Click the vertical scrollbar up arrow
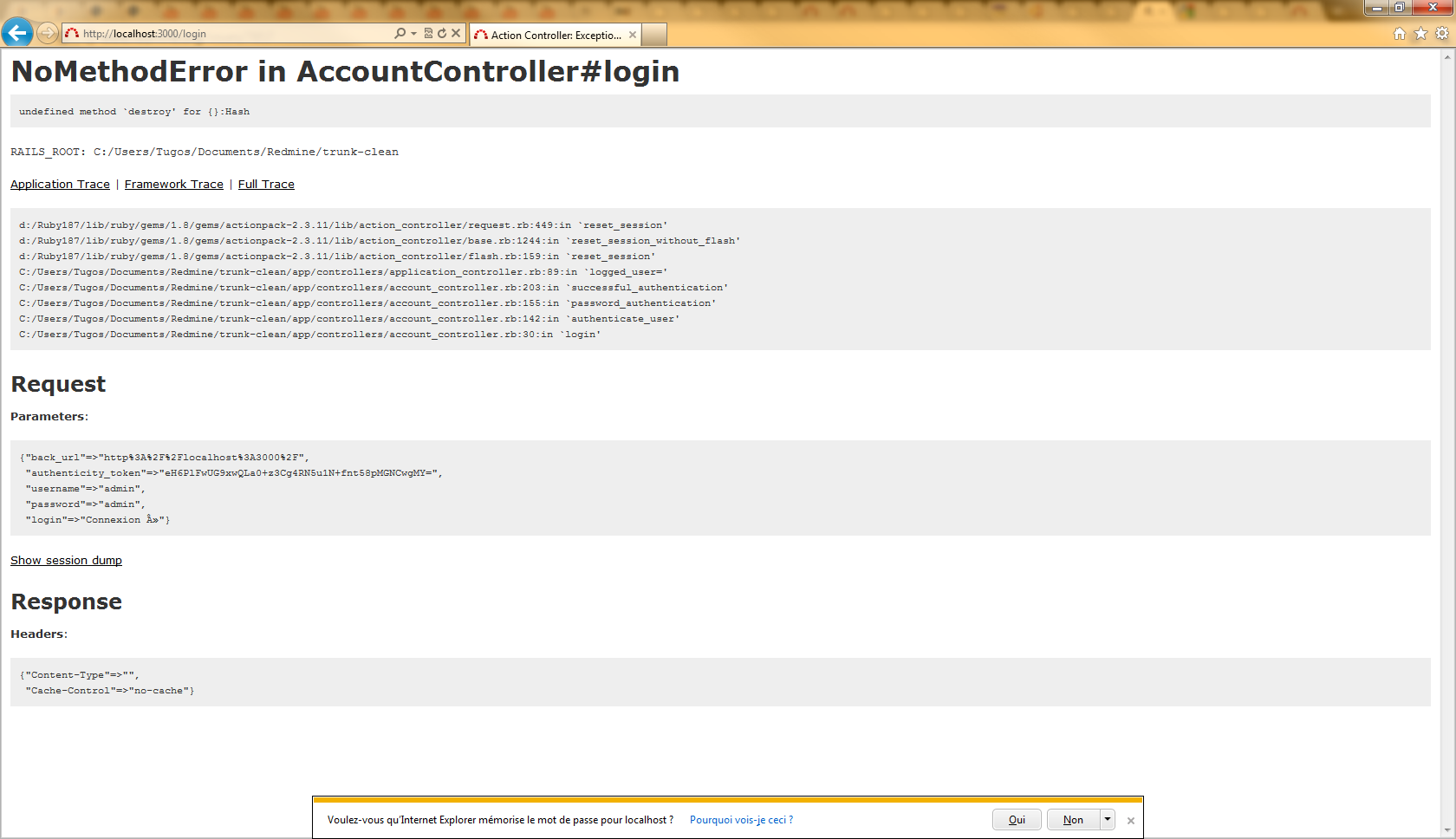The image size is (1456, 839). pyautogui.click(x=1447, y=57)
